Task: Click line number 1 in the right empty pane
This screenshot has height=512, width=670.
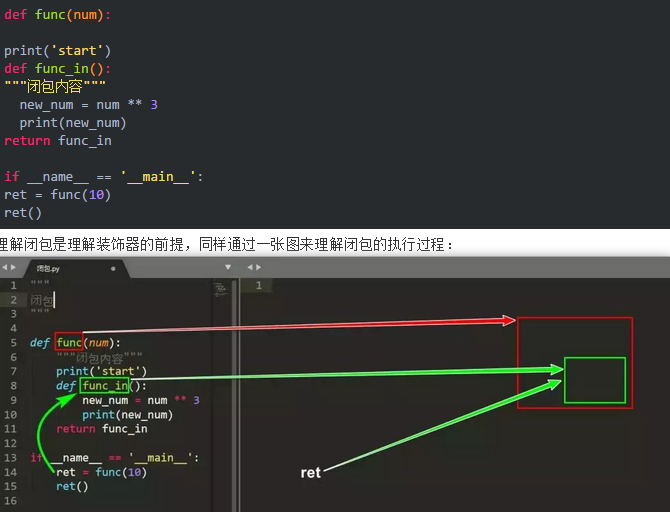Action: [x=259, y=285]
